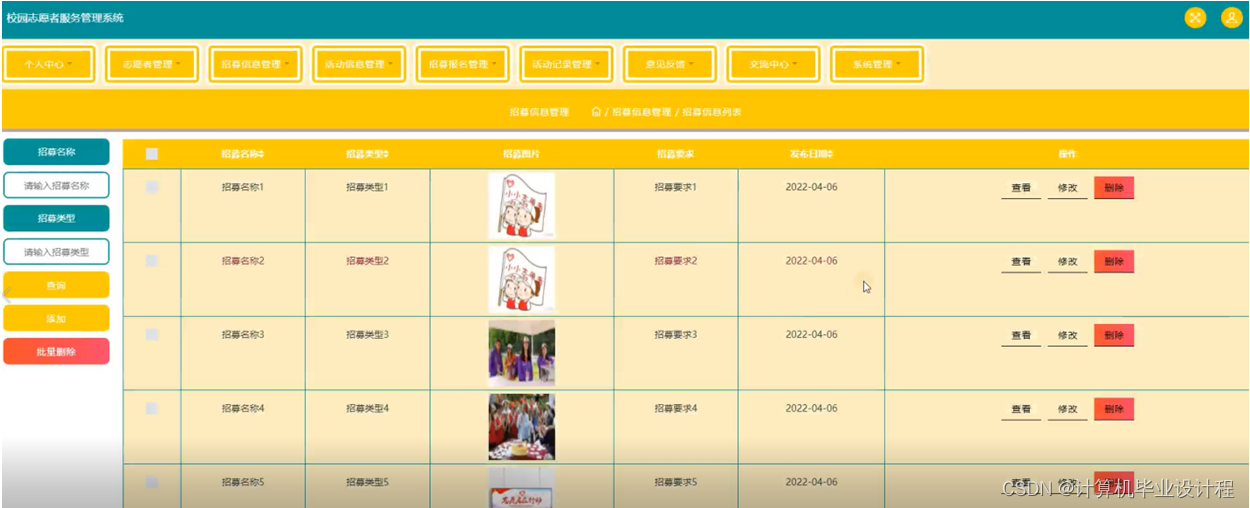Toggle the select-all checkbox in the table header
Screen dimensions: 1250x508
pos(152,154)
